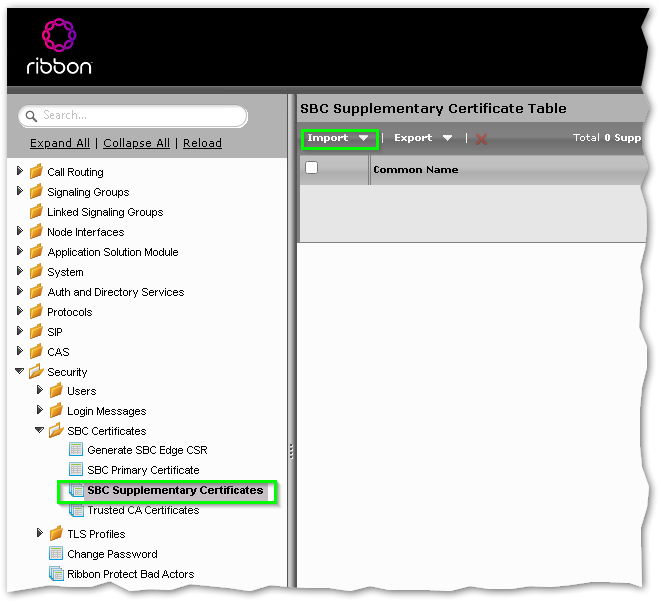Open Trusted CA Certificates tree item
This screenshot has height=603, width=661.
143,510
